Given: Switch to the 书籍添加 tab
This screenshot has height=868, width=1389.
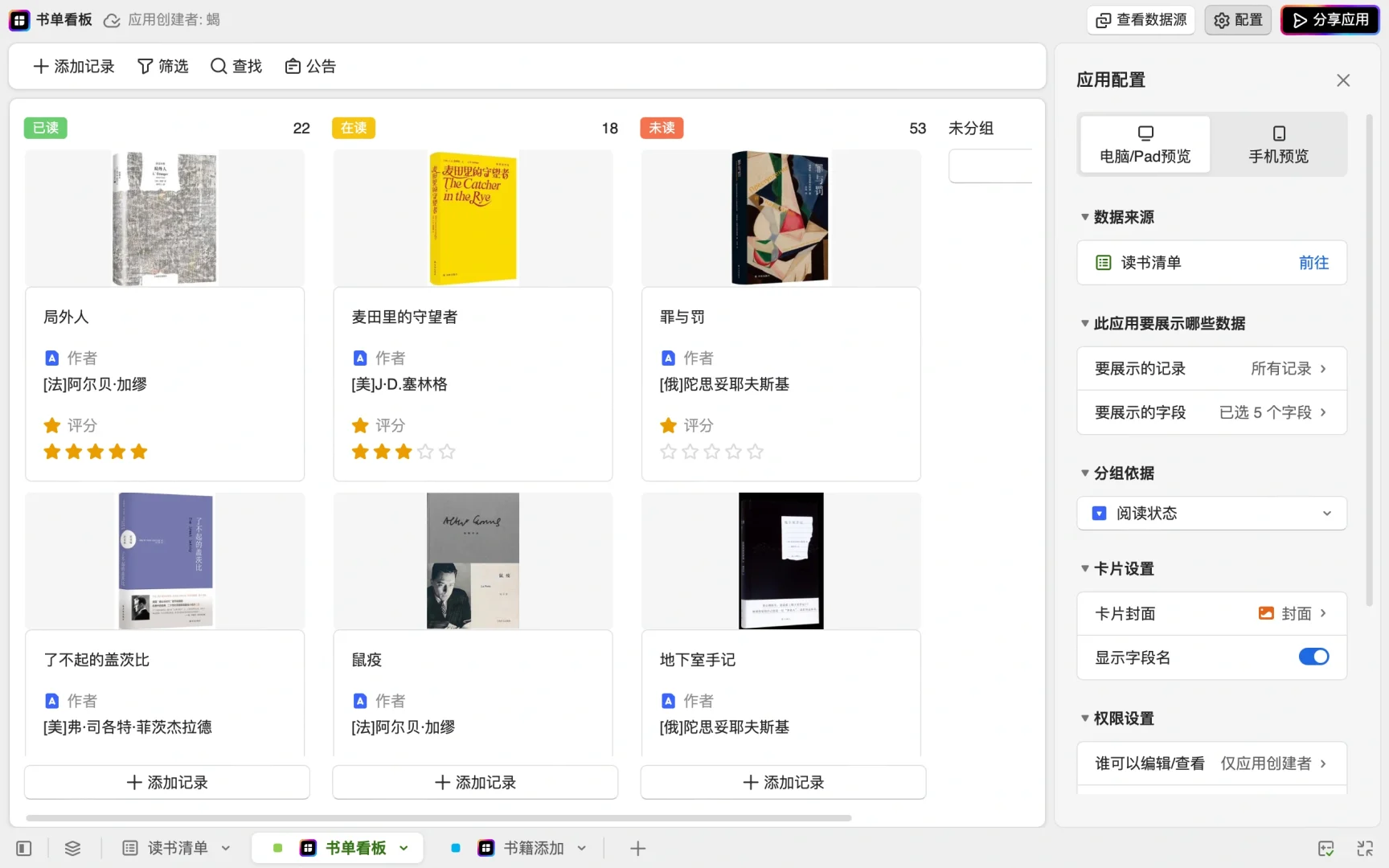Looking at the screenshot, I should coord(533,848).
